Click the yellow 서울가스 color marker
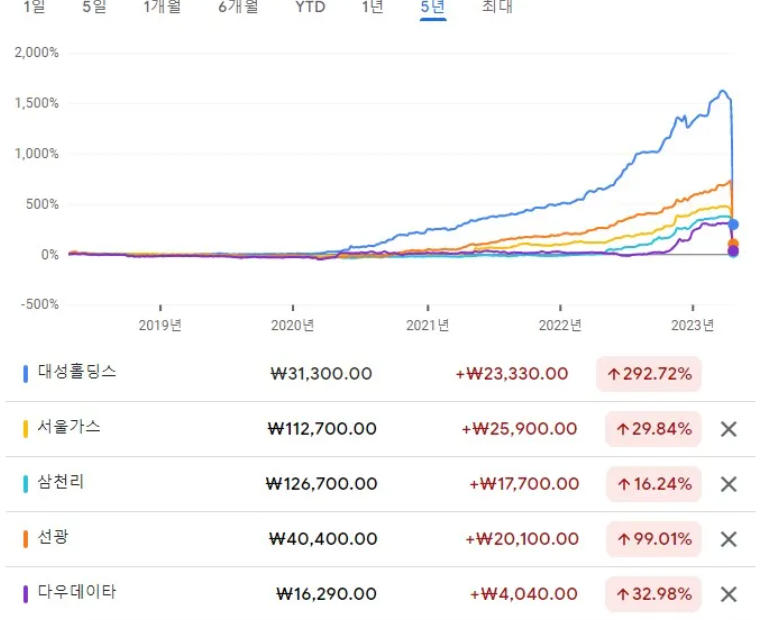The height and width of the screenshot is (620, 763). tap(25, 429)
